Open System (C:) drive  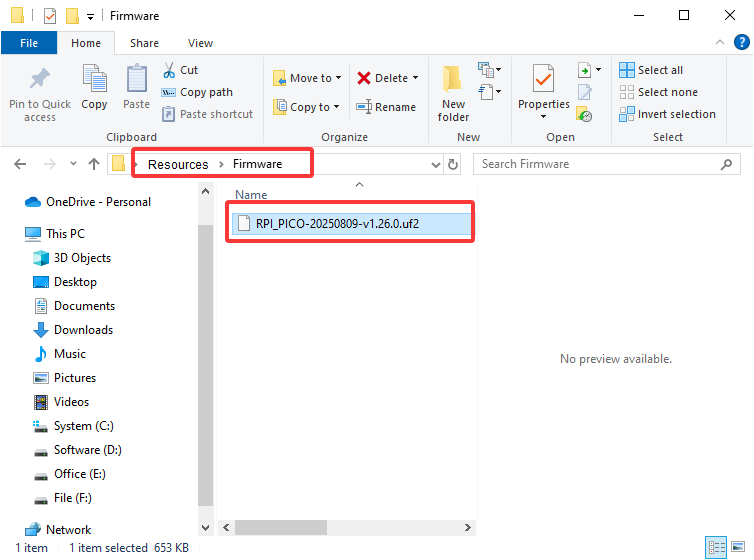[73, 426]
